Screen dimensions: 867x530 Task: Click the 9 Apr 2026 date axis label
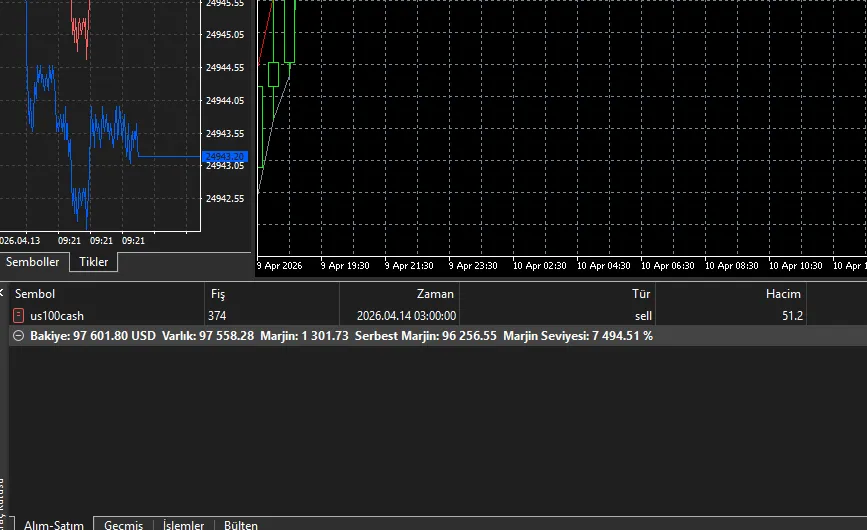[280, 265]
